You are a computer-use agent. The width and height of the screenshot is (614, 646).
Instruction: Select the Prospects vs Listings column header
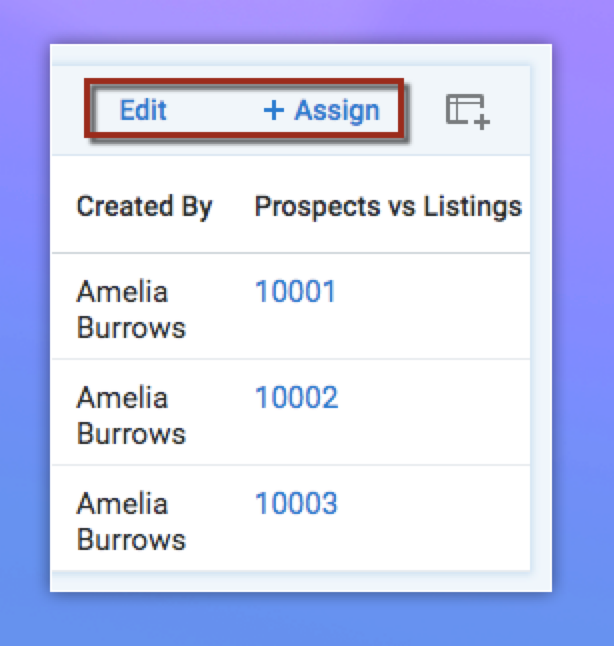coord(388,207)
